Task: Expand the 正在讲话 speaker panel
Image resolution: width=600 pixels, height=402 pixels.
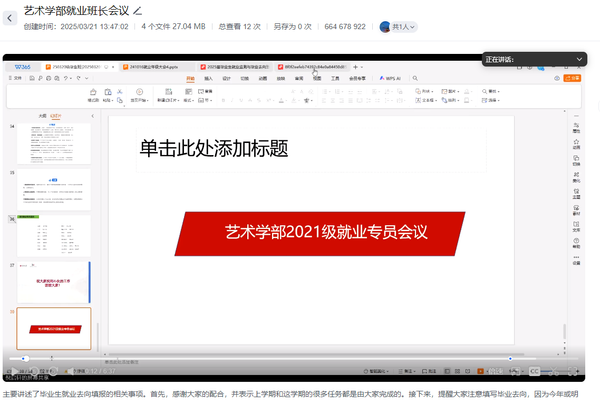Action: pyautogui.click(x=579, y=60)
